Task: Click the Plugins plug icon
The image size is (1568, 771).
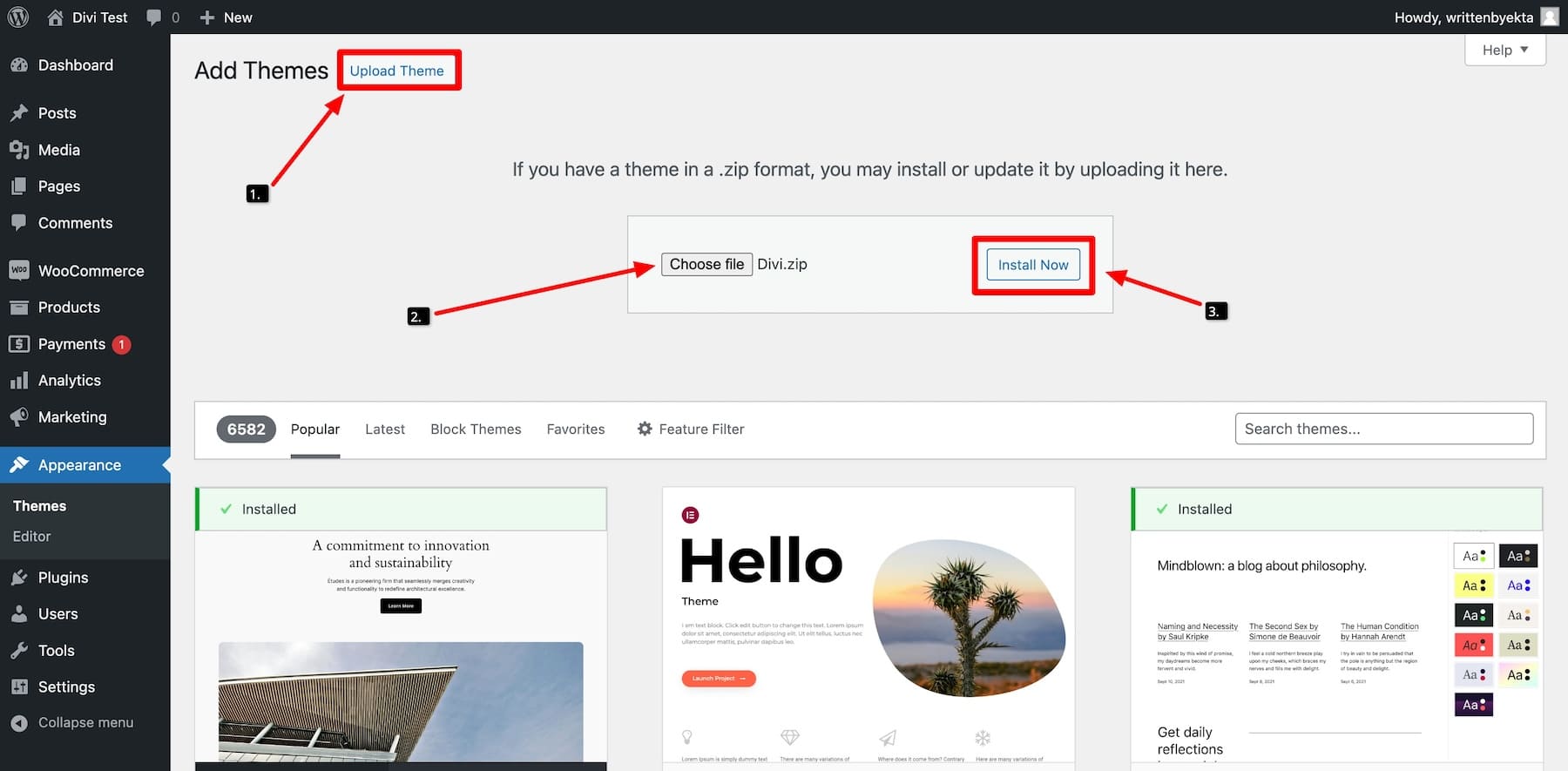Action: point(19,578)
